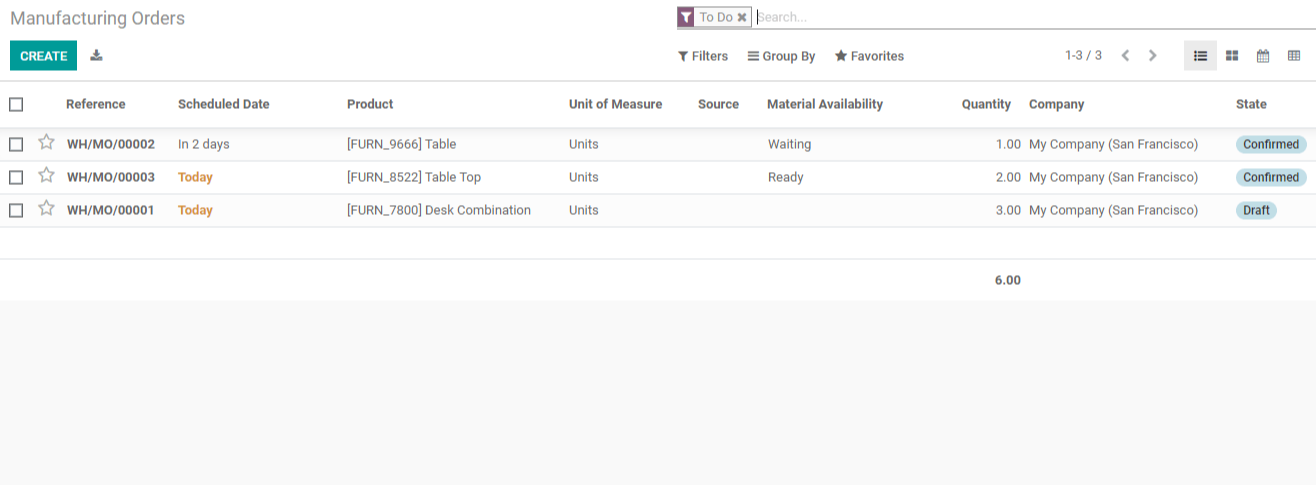
Task: Remove the To Do filter tag
Action: tap(742, 17)
